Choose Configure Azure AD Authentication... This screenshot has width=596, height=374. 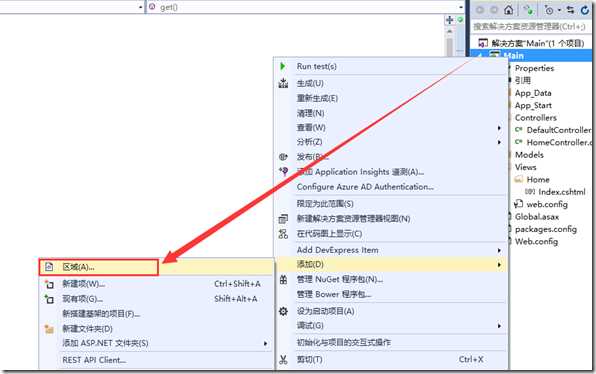point(365,187)
